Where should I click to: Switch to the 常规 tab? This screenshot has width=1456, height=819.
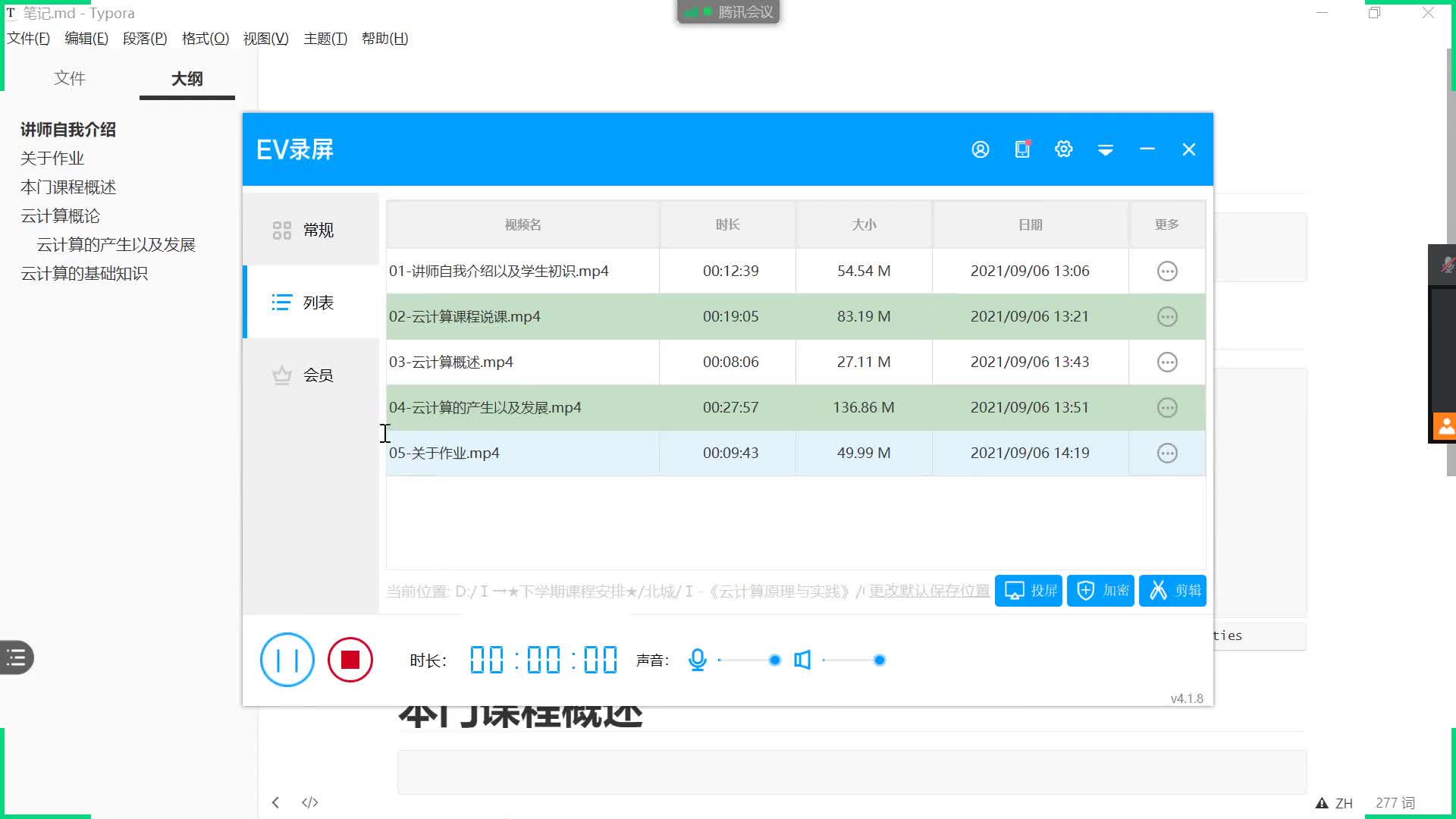coord(311,230)
